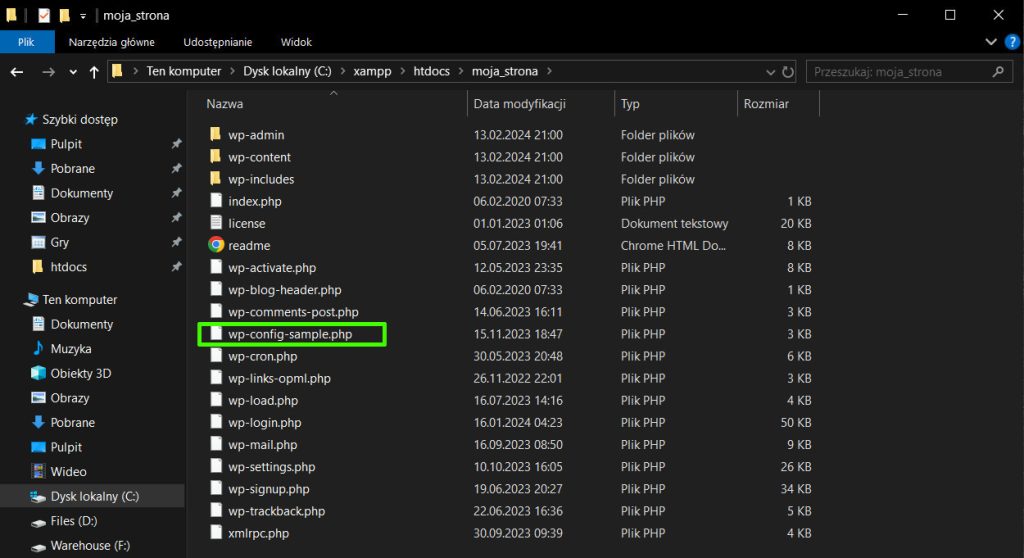The image size is (1024, 558).
Task: Expand the ribbon using the chevron
Action: 990,42
